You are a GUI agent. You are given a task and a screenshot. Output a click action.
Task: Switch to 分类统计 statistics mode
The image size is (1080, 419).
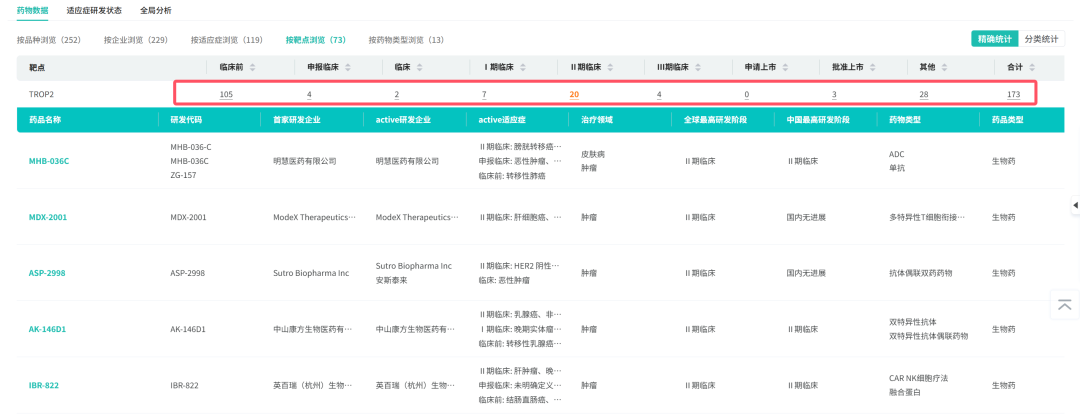pyautogui.click(x=1041, y=39)
